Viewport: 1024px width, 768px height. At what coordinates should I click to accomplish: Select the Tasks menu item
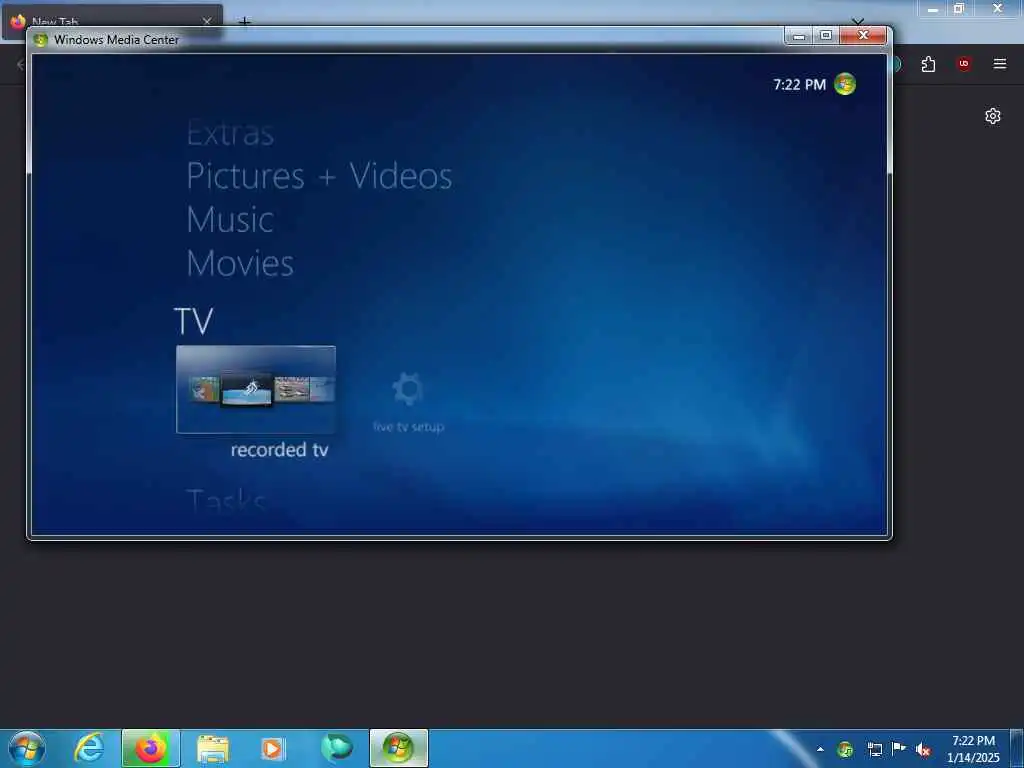coord(226,501)
